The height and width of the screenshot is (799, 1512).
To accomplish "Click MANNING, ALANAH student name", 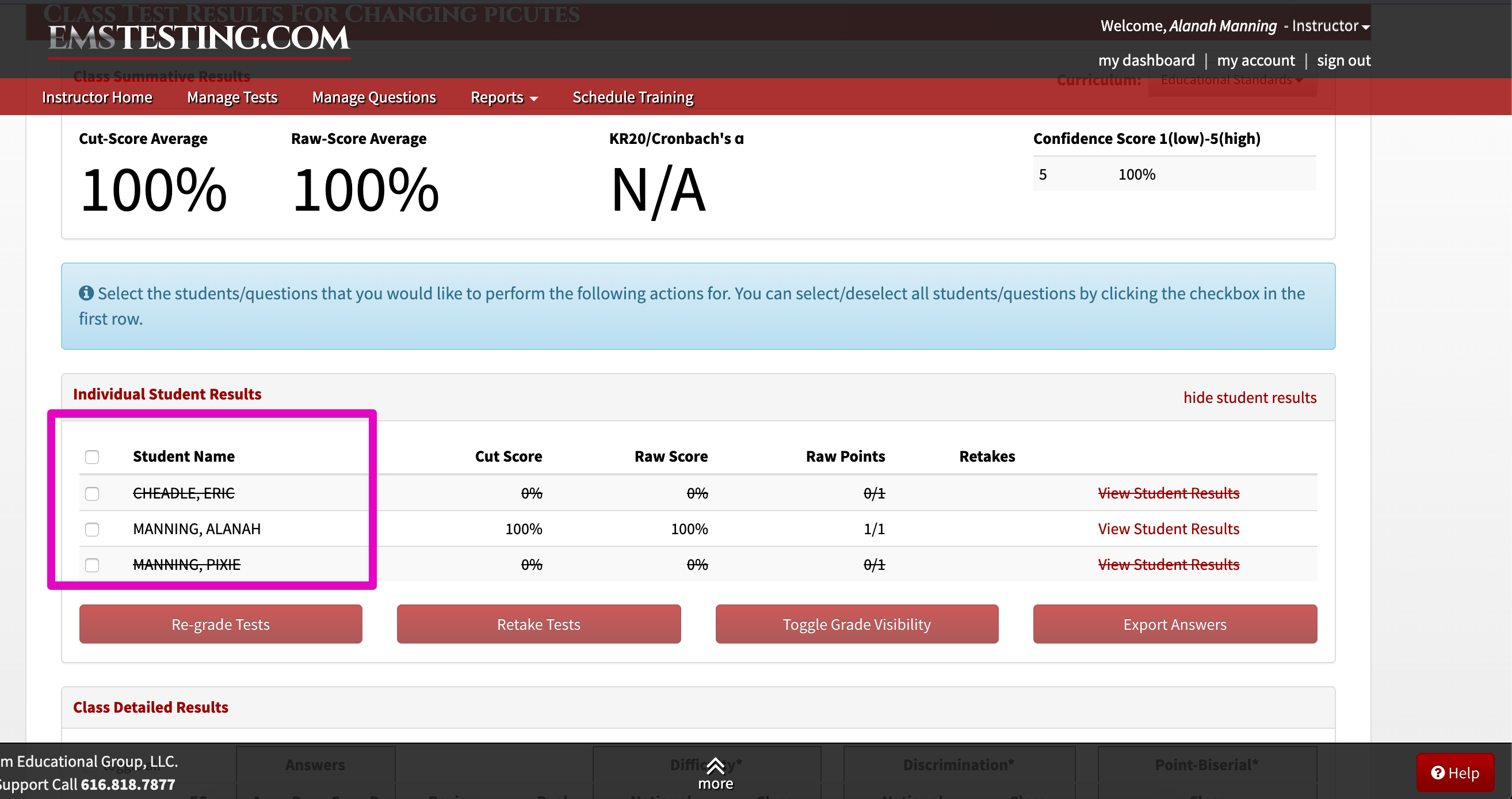I will click(x=197, y=529).
